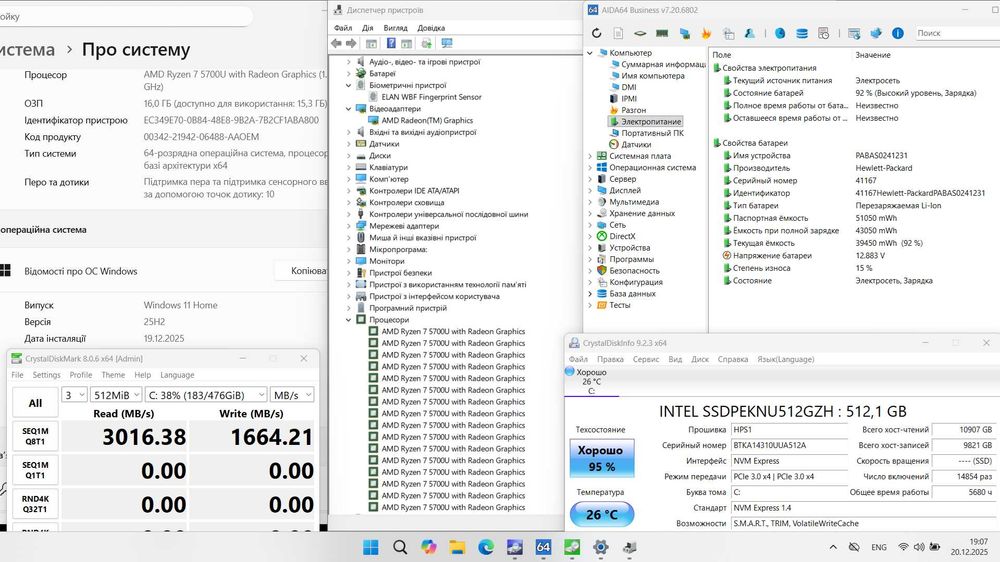Open the MB/s unit dropdown
This screenshot has width=1000, height=562.
[291, 395]
